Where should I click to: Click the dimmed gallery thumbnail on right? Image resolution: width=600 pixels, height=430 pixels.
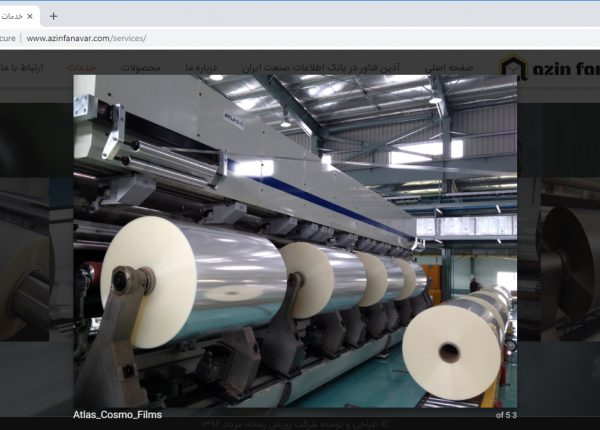click(x=560, y=260)
